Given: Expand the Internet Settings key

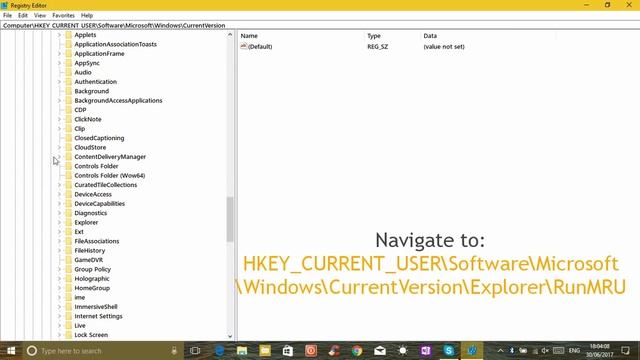Looking at the screenshot, I should tap(59, 316).
